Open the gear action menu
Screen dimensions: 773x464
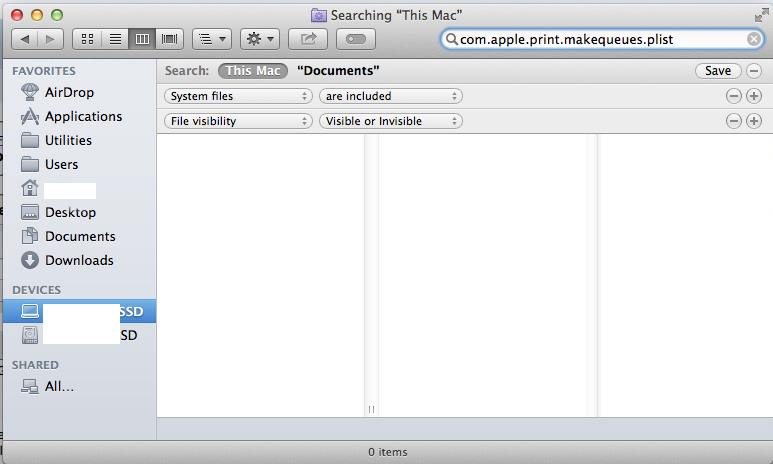pos(260,39)
